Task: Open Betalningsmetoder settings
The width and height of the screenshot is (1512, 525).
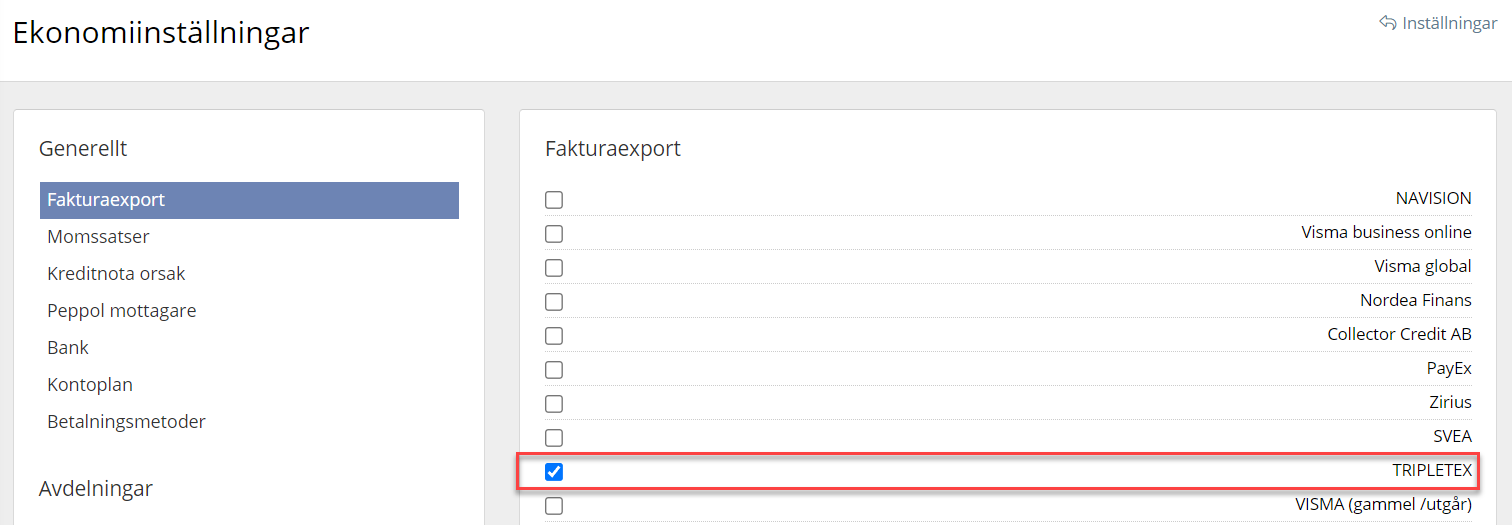Action: tap(126, 422)
